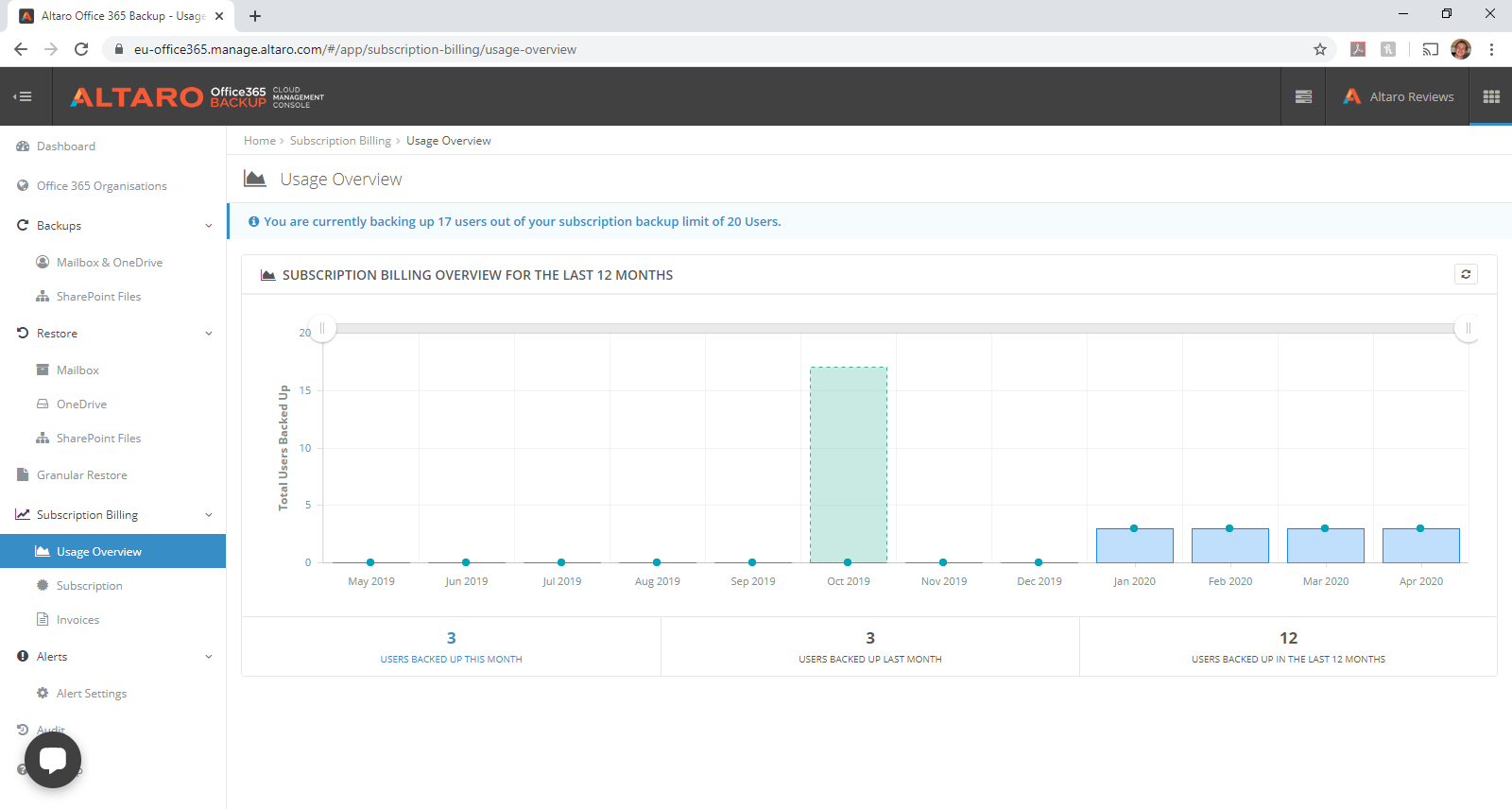Click the Invoices document icon

point(43,620)
